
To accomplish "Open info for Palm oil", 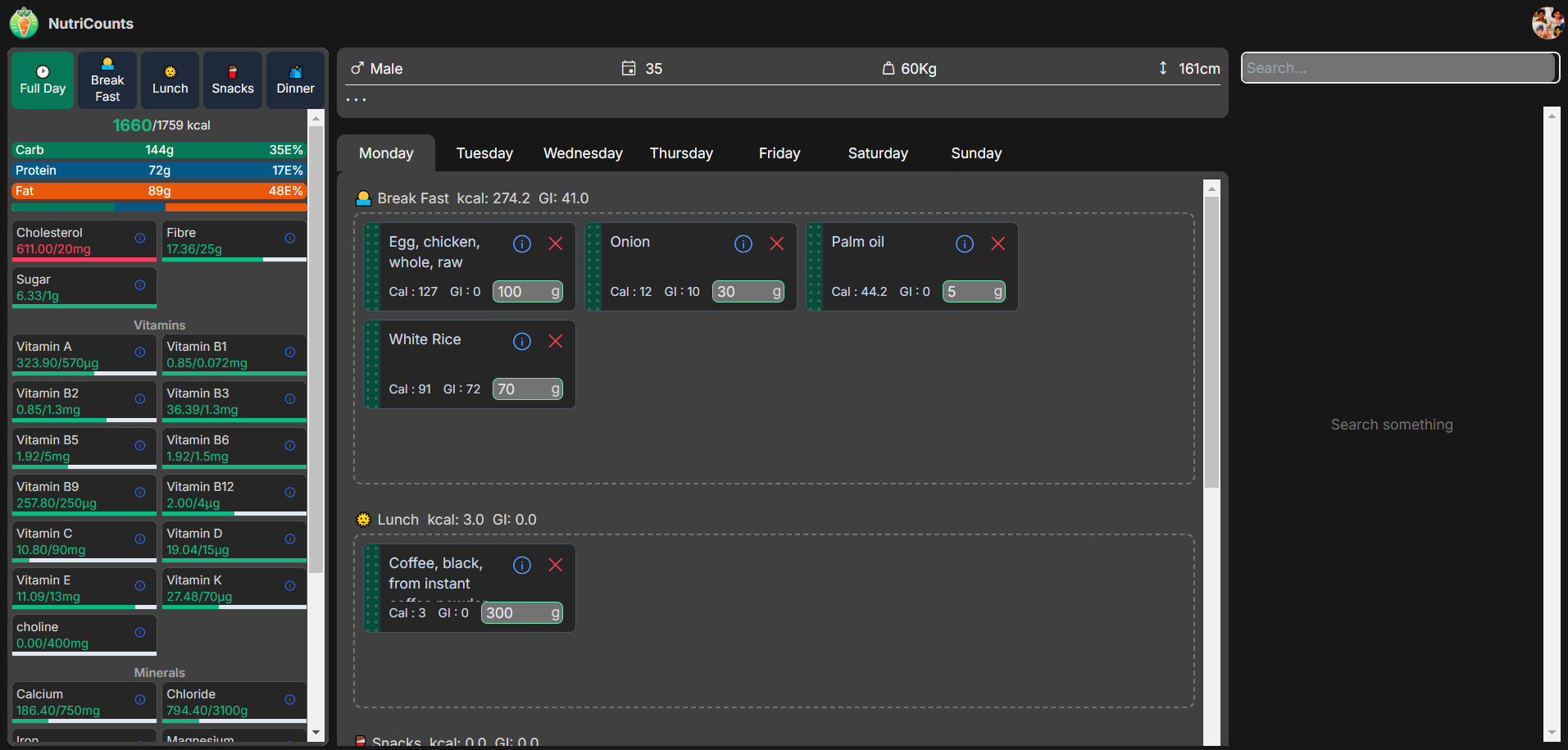I will (965, 243).
